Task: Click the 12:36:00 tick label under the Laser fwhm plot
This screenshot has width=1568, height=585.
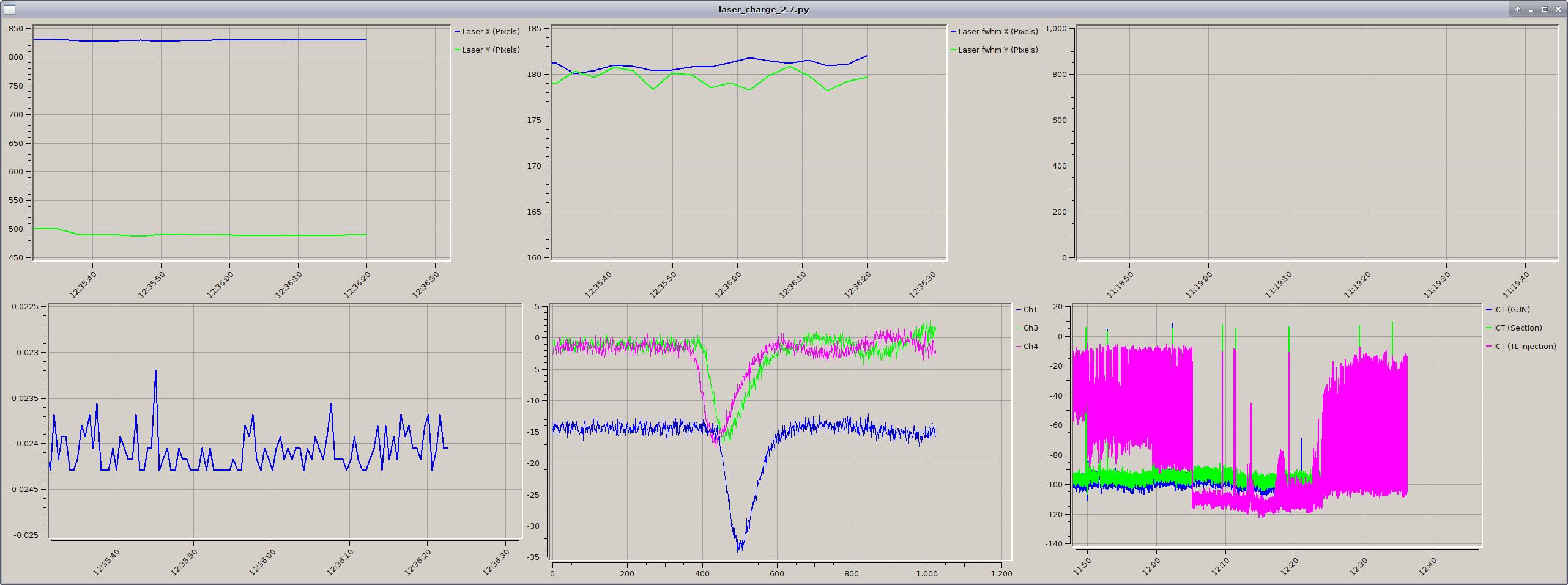Action: [728, 285]
